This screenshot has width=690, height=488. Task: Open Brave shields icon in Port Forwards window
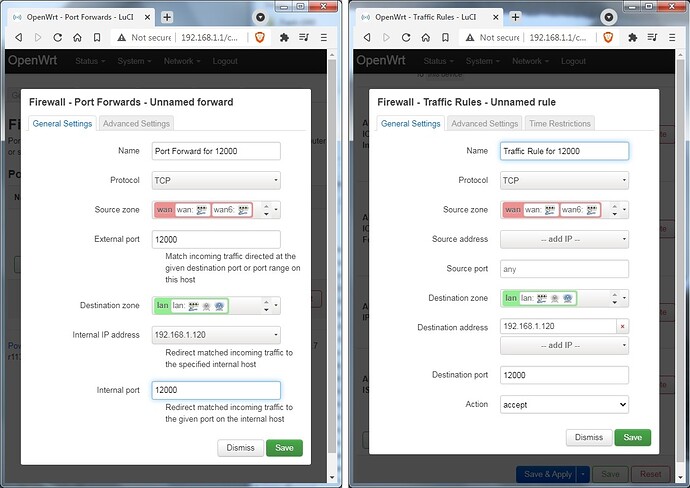pos(260,38)
